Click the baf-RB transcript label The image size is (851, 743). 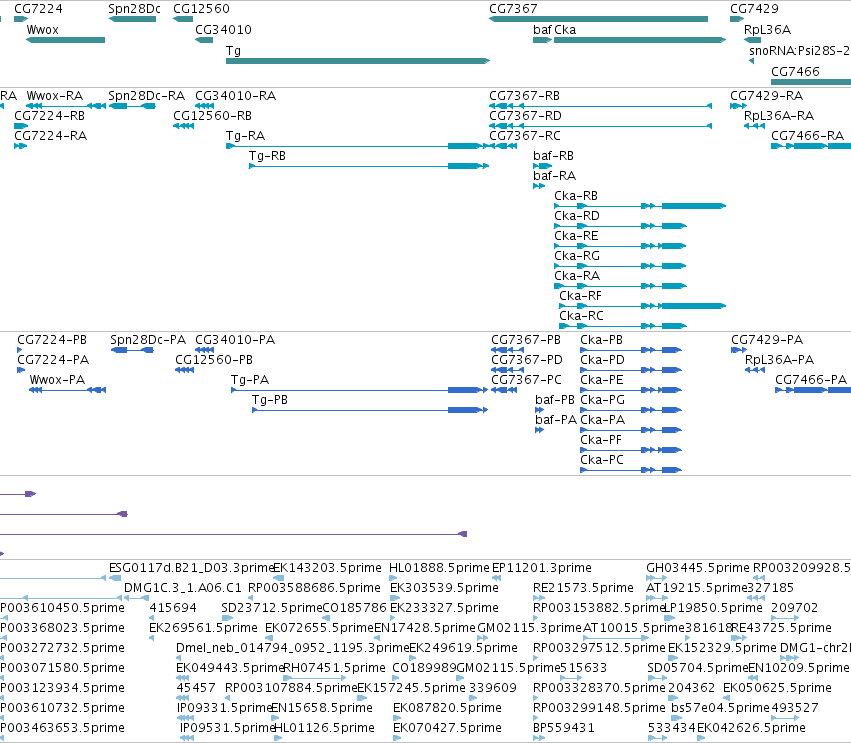tap(553, 156)
